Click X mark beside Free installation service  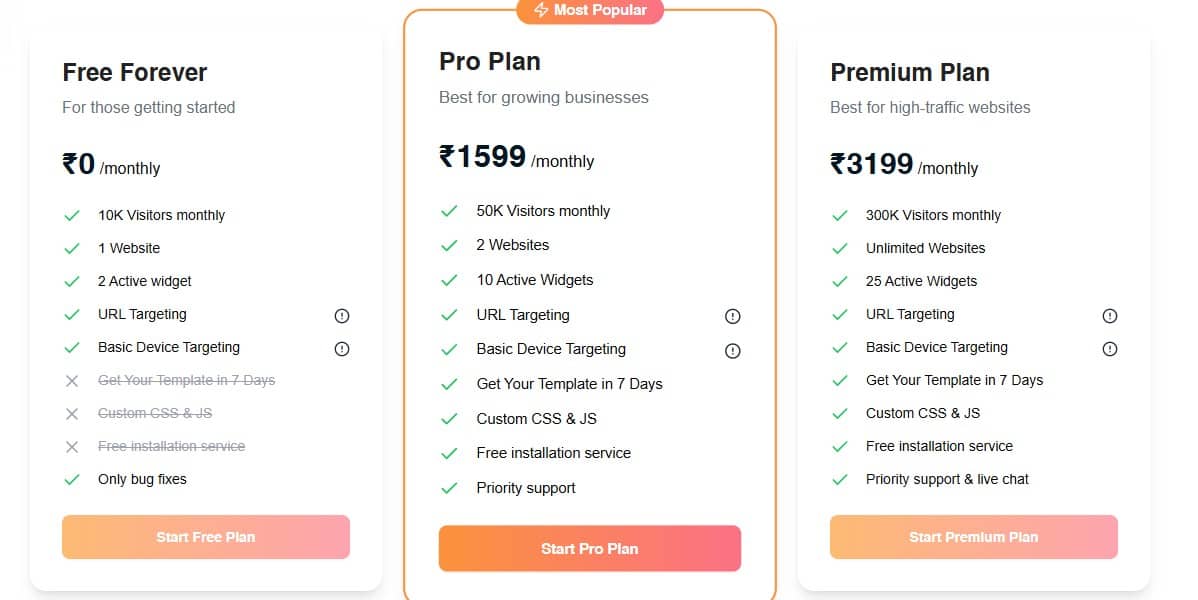72,447
